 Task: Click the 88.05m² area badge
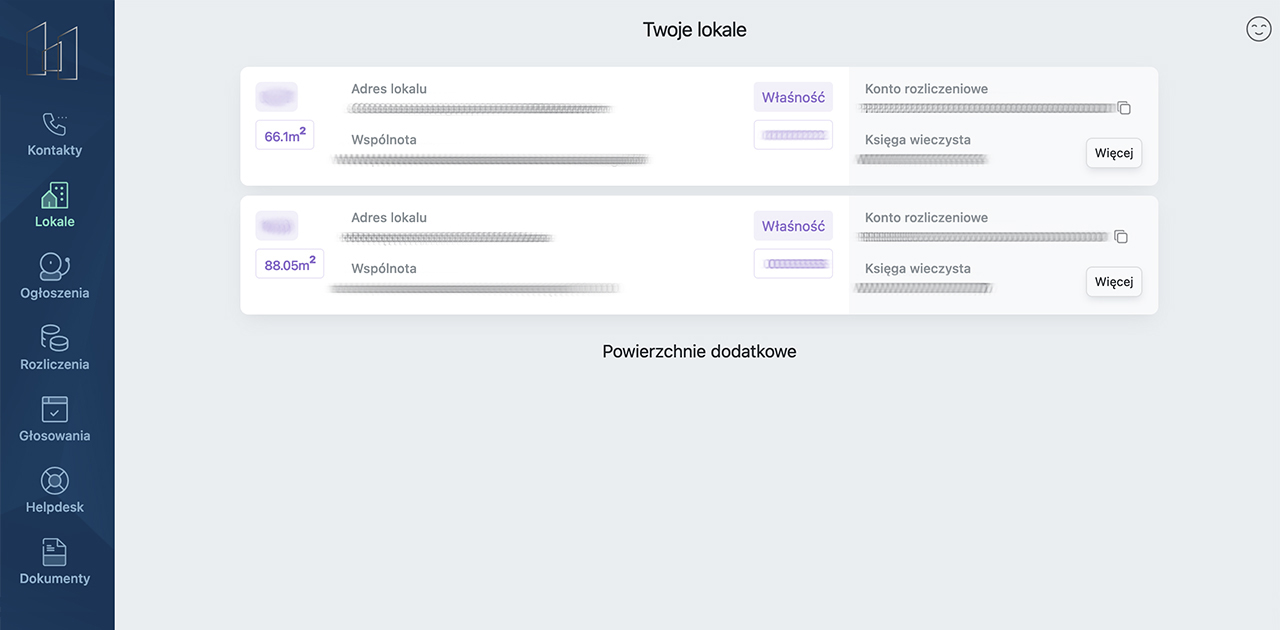(290, 265)
